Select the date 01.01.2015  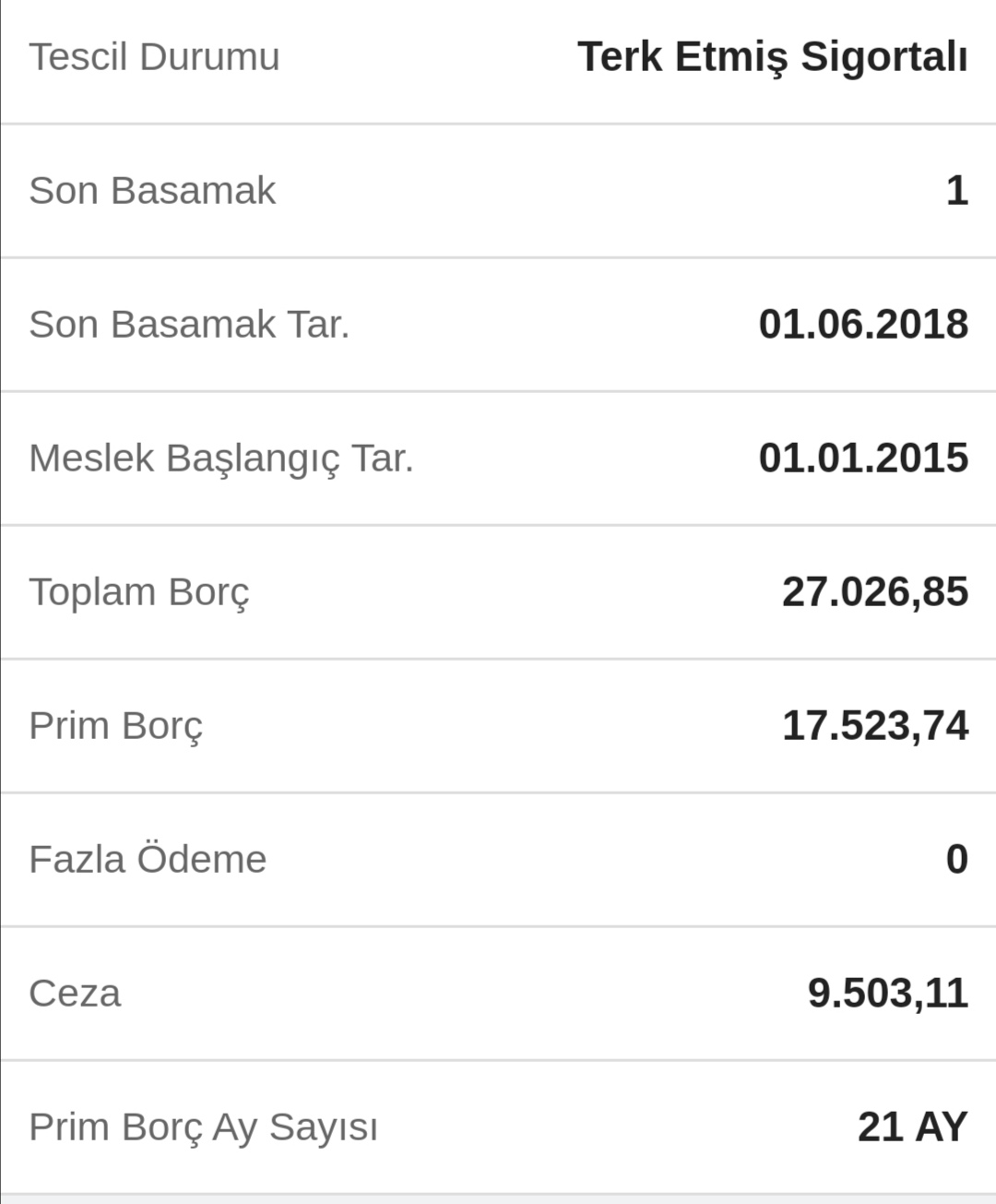click(863, 459)
